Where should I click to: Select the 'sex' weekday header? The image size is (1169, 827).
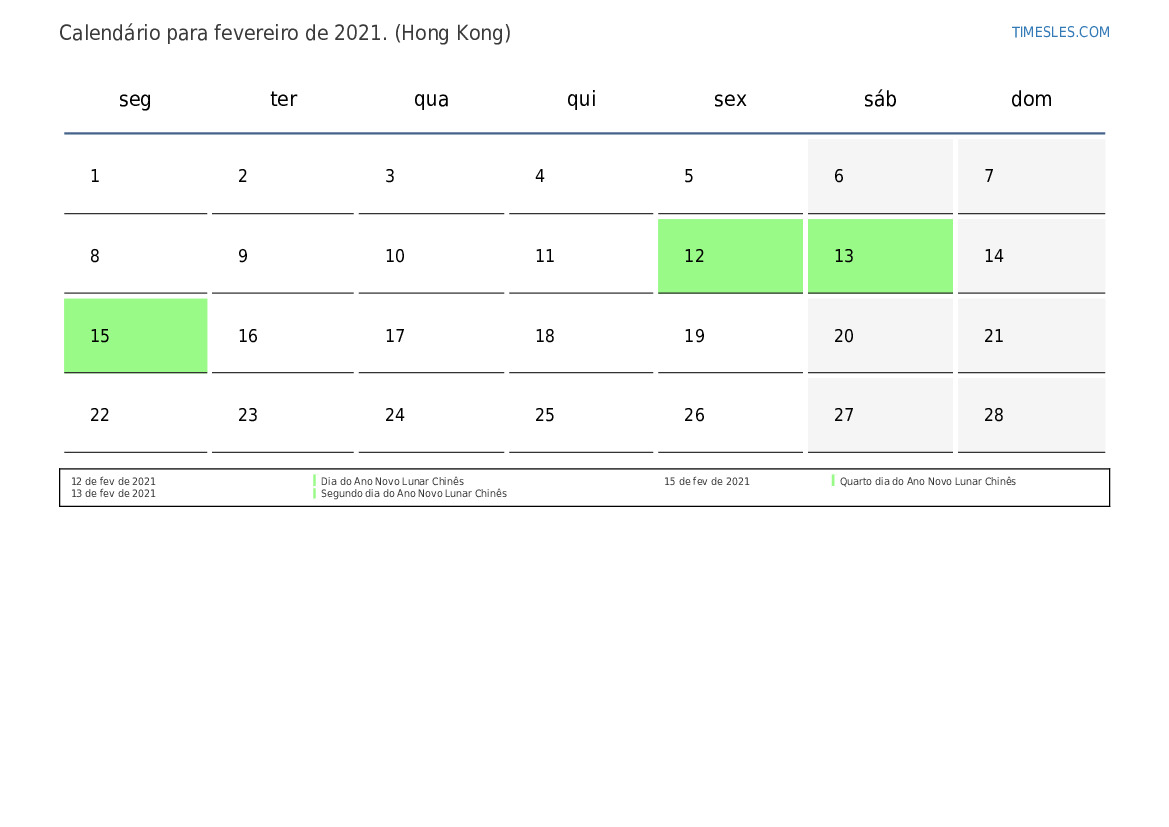click(x=730, y=99)
